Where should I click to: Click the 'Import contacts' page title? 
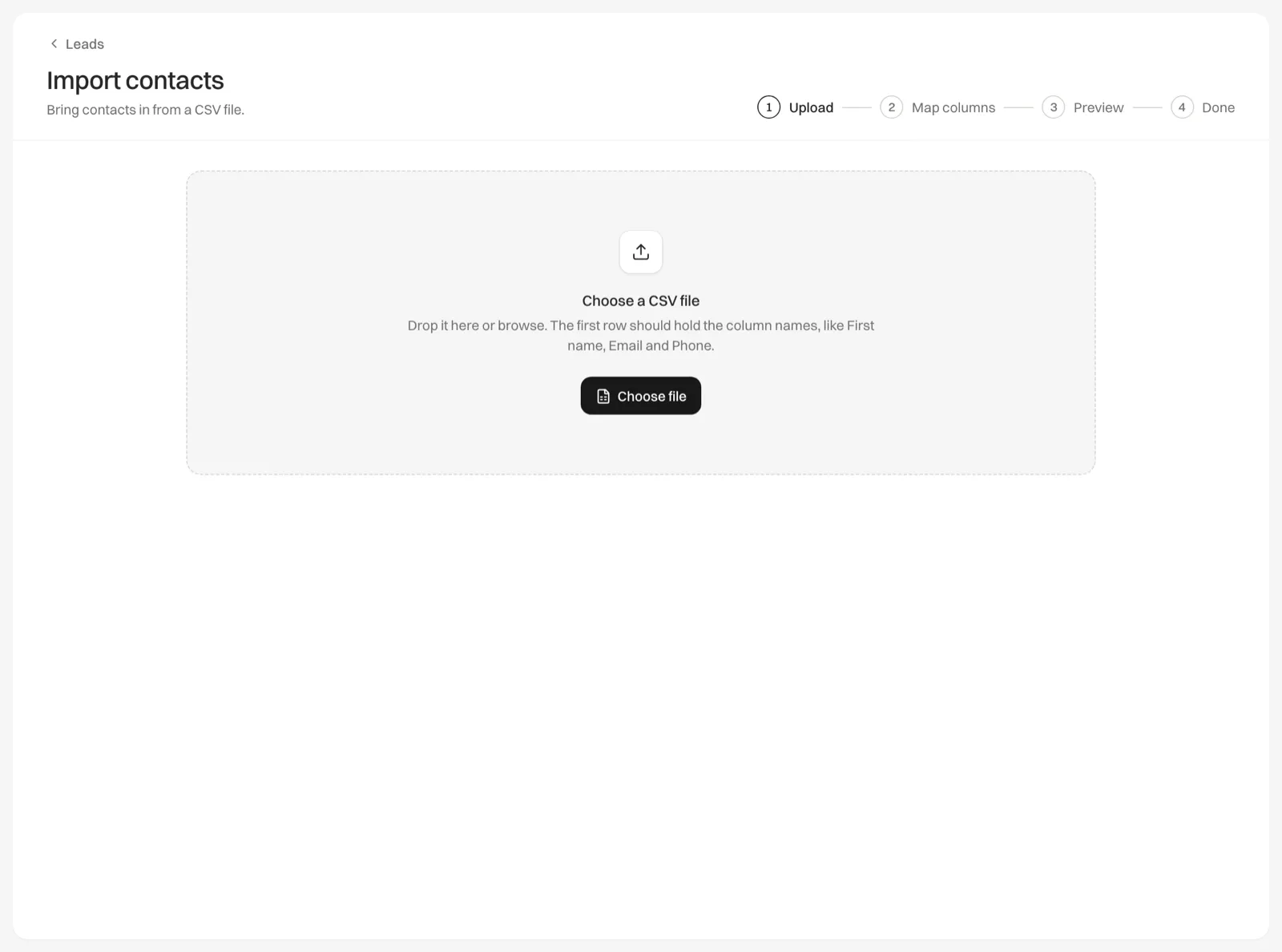(x=135, y=80)
